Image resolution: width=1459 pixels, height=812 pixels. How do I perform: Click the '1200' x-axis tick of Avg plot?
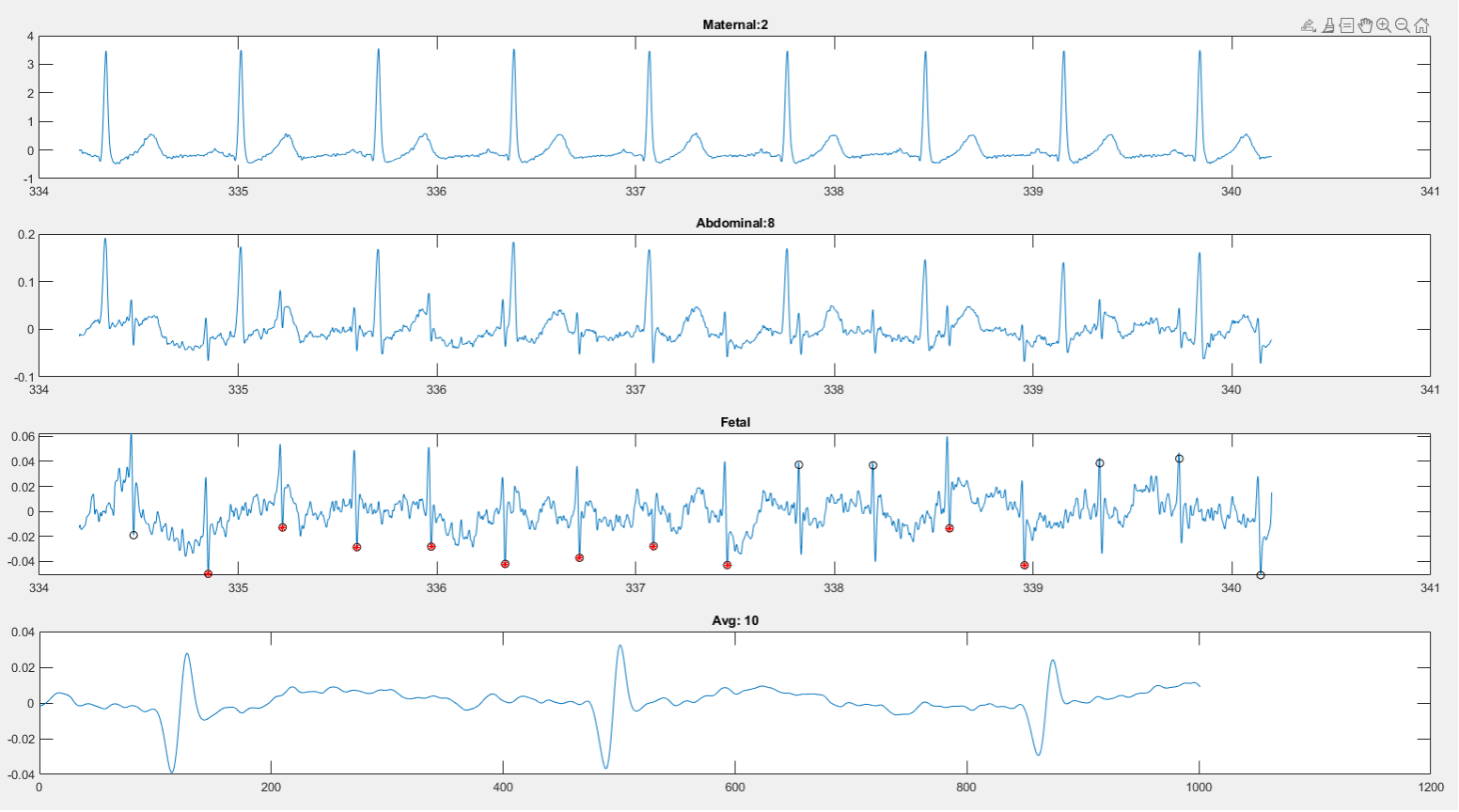pyautogui.click(x=1430, y=788)
